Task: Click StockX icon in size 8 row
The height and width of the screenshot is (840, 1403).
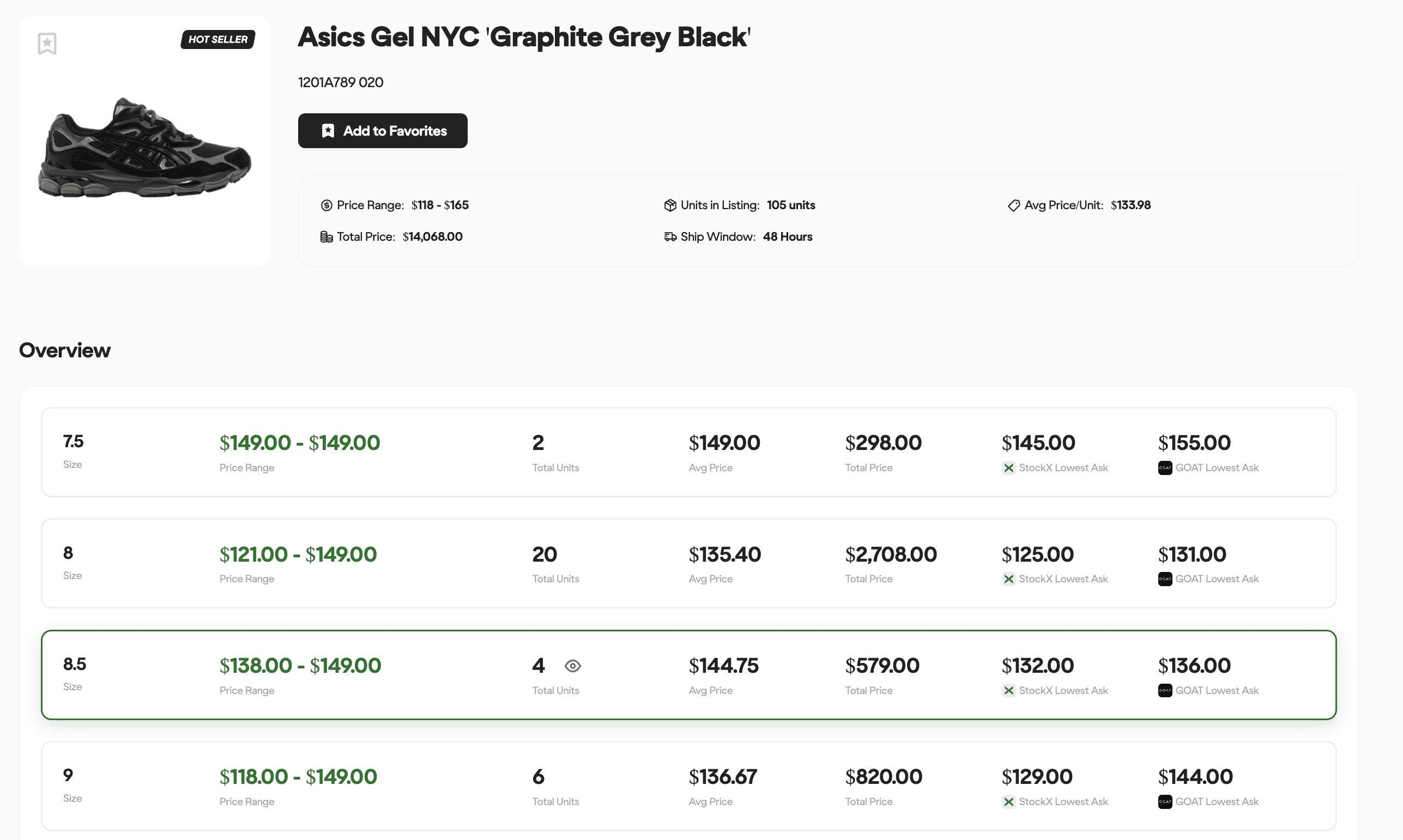Action: [1008, 579]
